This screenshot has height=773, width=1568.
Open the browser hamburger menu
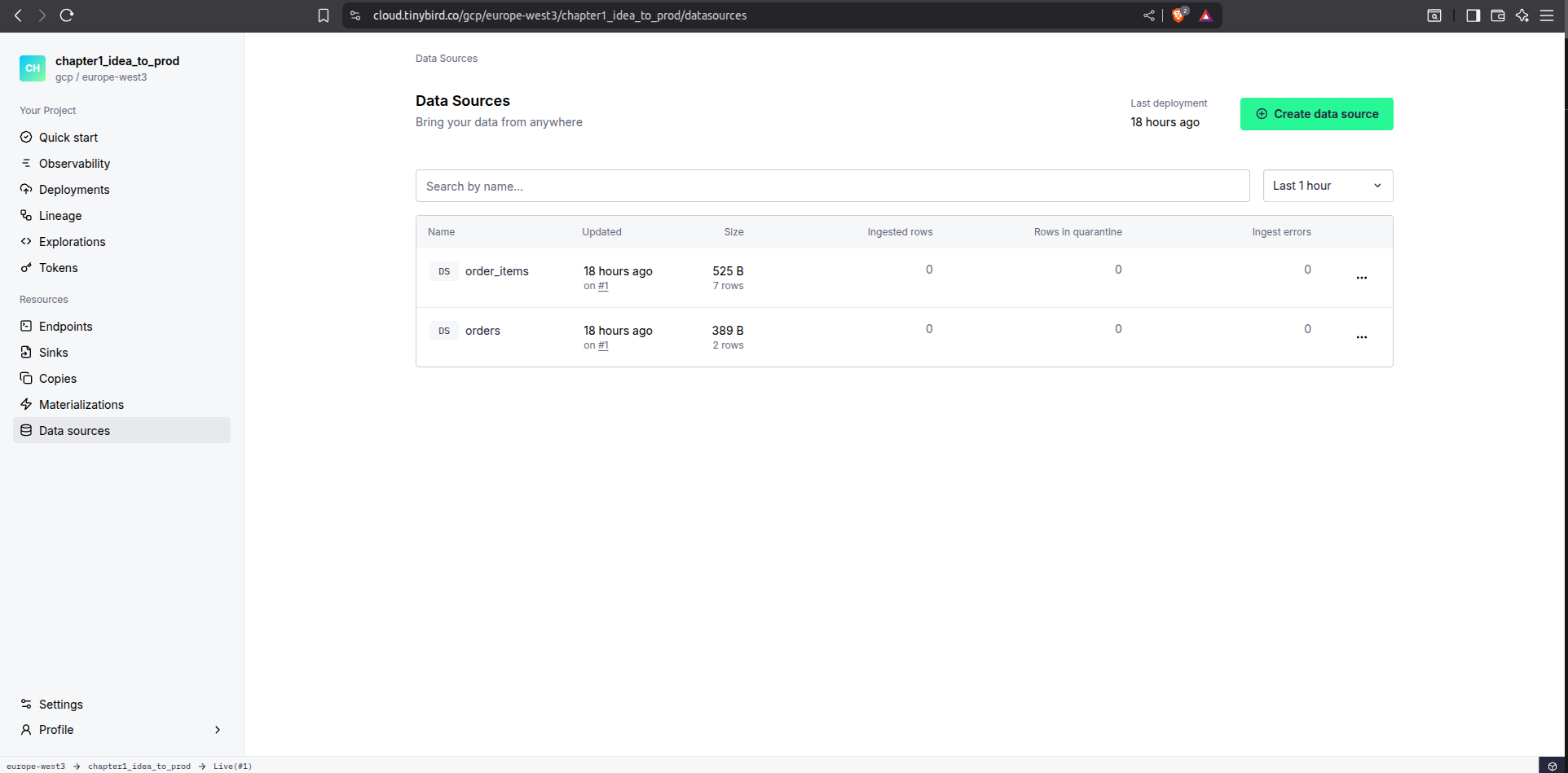point(1546,15)
